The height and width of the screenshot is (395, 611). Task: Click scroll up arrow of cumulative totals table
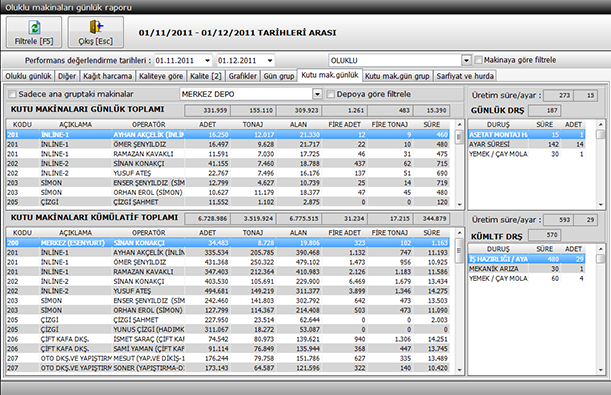[x=459, y=233]
